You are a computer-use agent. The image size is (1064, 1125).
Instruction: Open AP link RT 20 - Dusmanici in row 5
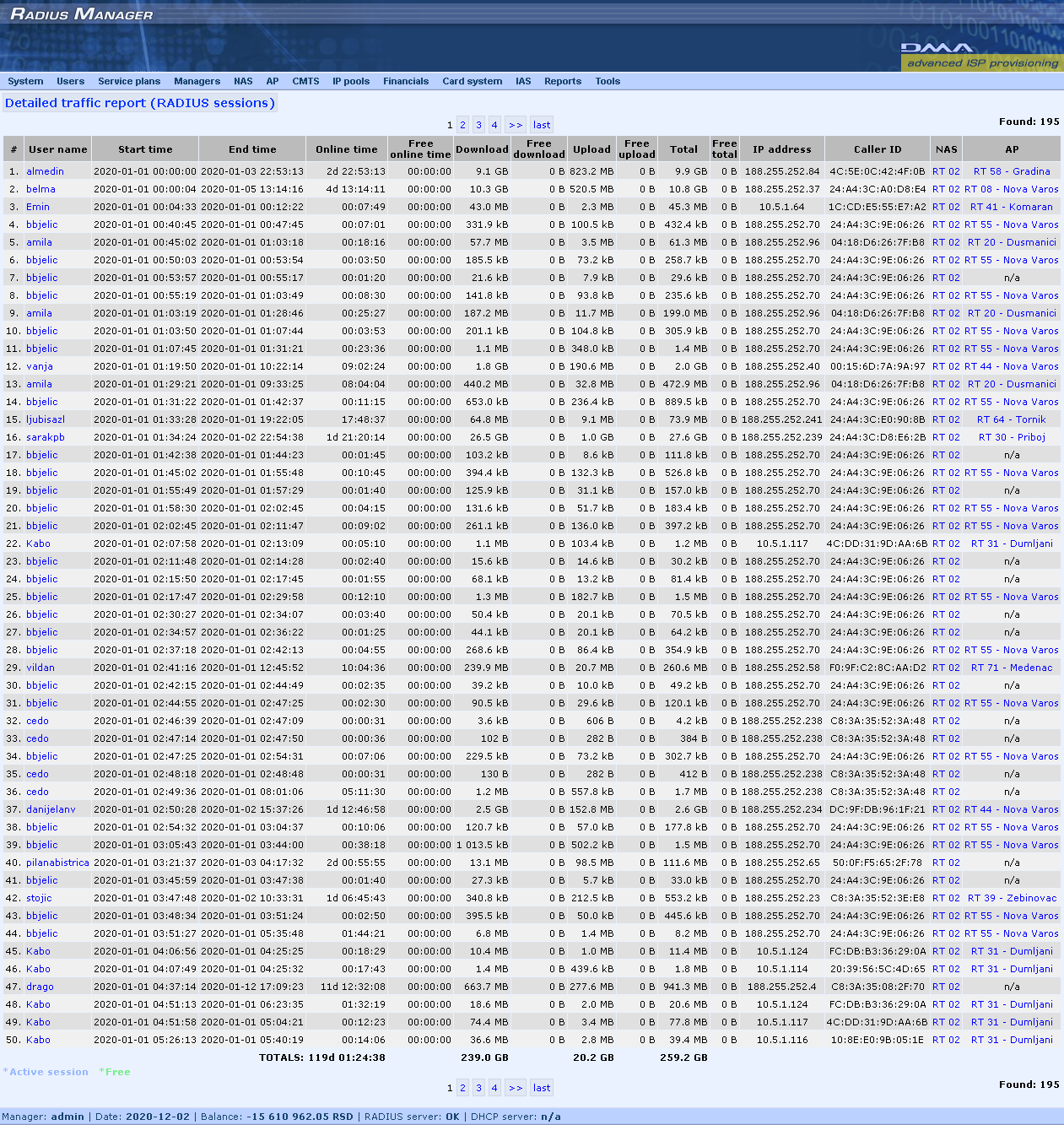point(1012,242)
